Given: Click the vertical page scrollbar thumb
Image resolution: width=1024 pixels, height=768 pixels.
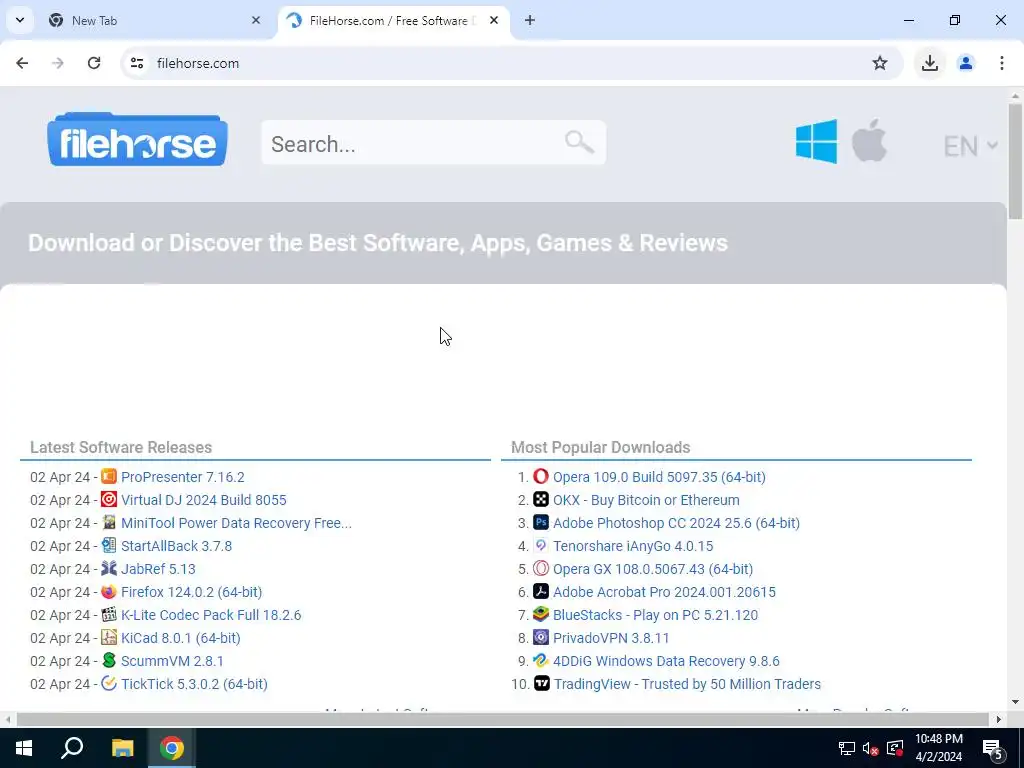Looking at the screenshot, I should pyautogui.click(x=1015, y=160).
